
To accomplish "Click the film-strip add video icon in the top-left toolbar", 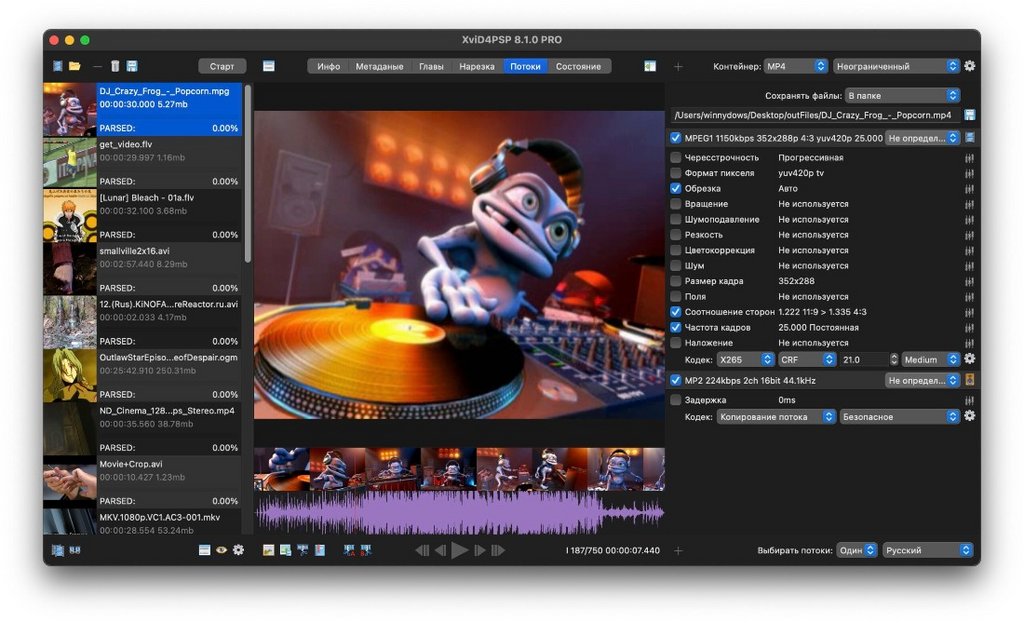I will [58, 66].
